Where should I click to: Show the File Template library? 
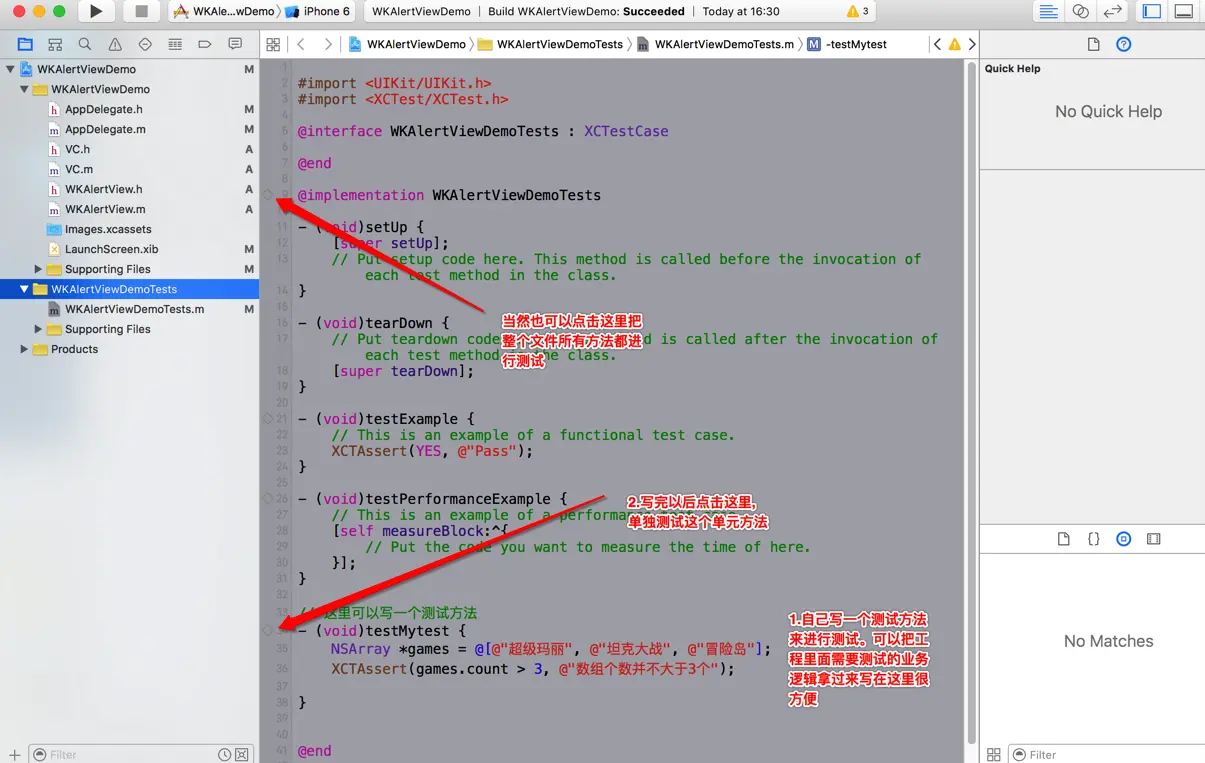click(1063, 538)
